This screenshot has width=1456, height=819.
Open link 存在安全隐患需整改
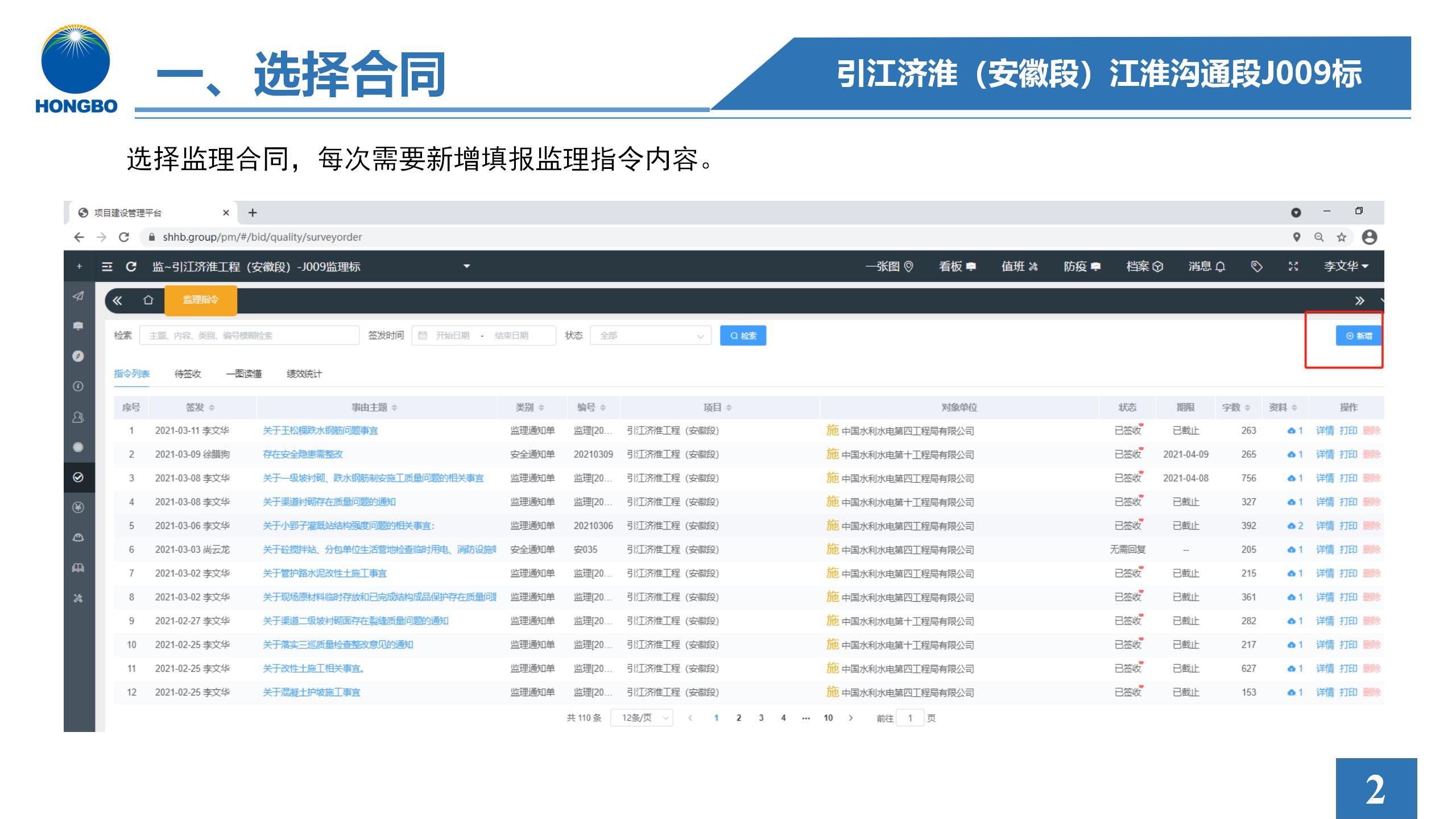[x=303, y=454]
